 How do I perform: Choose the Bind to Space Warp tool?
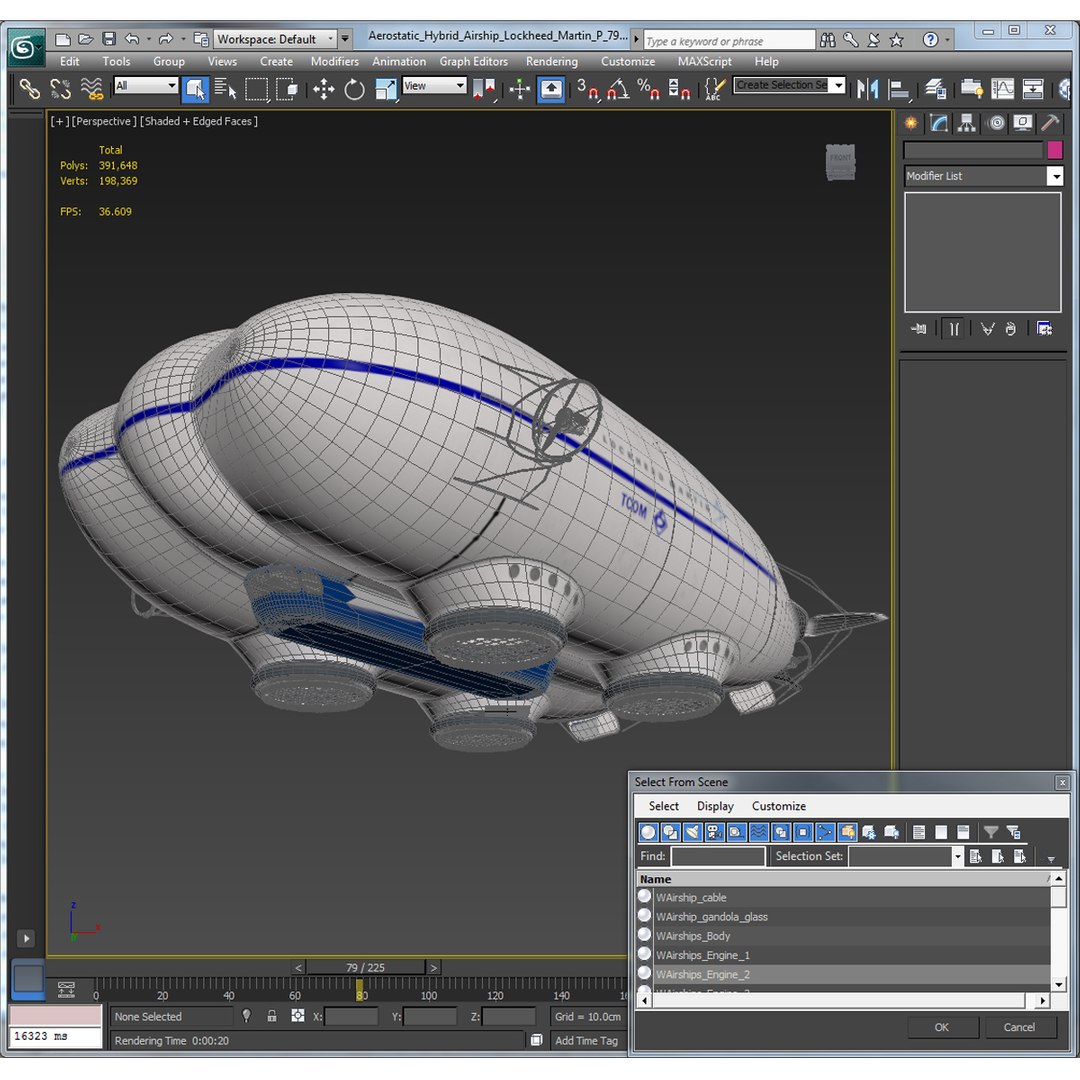pos(92,89)
